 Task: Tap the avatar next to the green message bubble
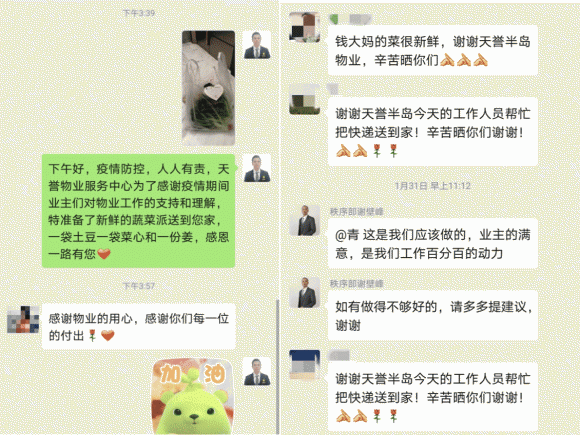[257, 168]
